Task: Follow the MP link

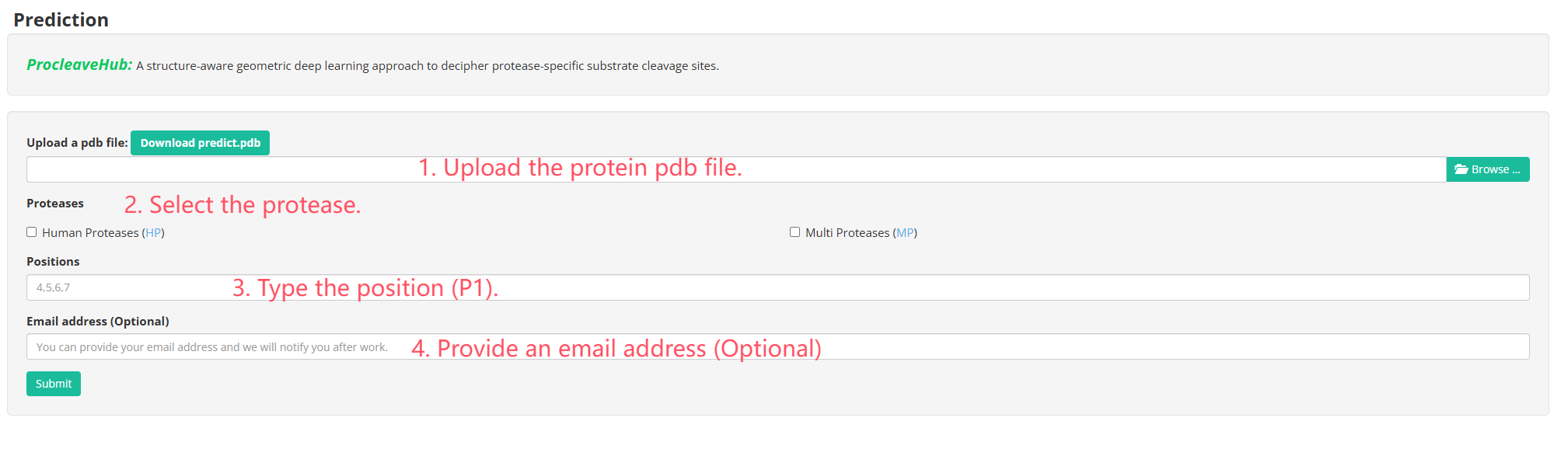Action: pyautogui.click(x=905, y=233)
